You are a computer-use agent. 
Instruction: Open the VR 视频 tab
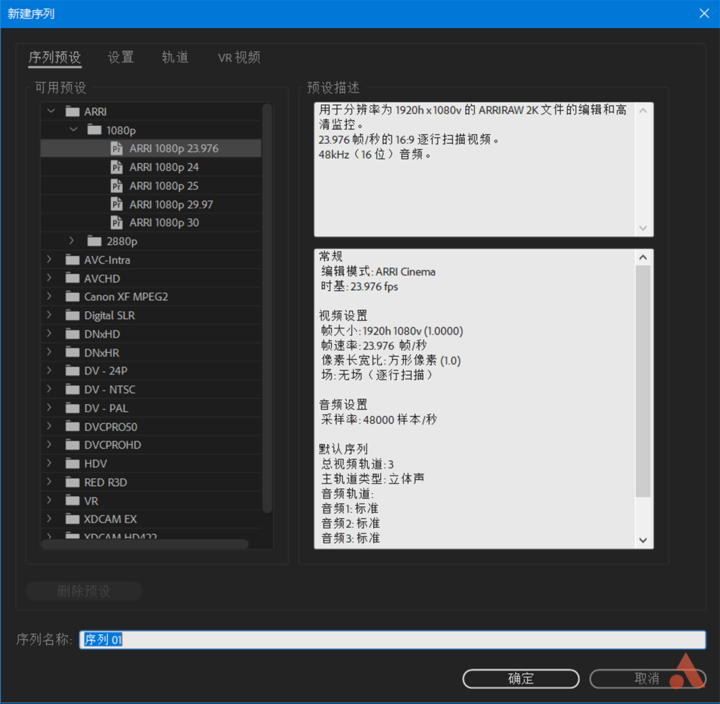point(239,57)
